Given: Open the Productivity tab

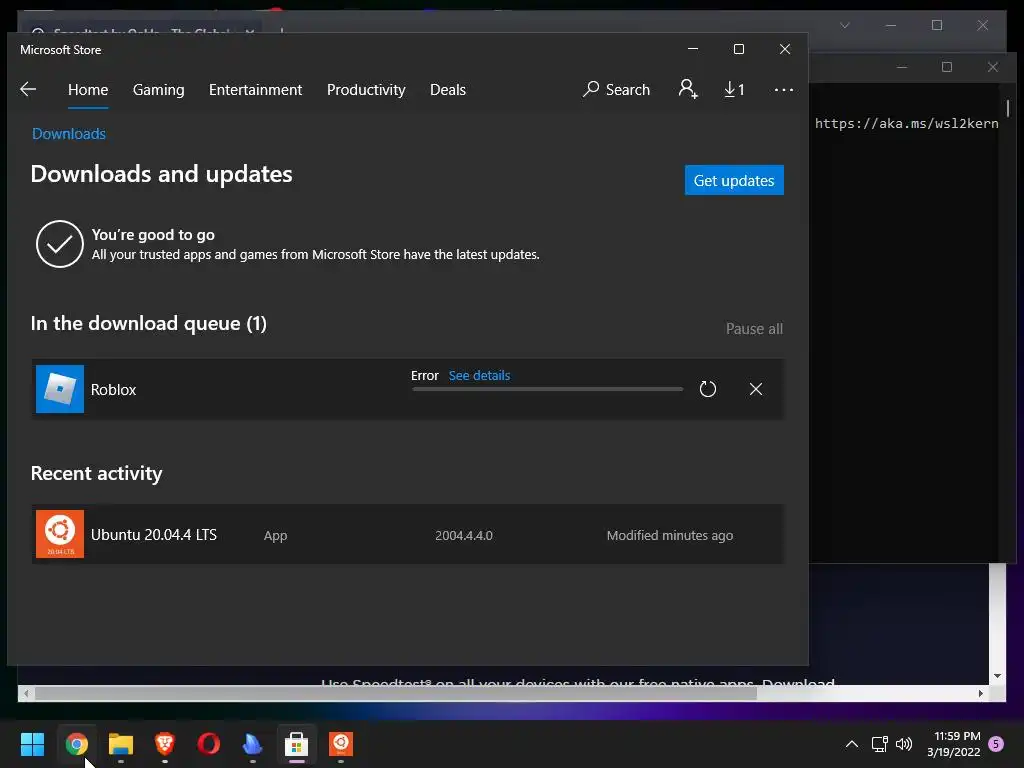Looking at the screenshot, I should [x=366, y=90].
